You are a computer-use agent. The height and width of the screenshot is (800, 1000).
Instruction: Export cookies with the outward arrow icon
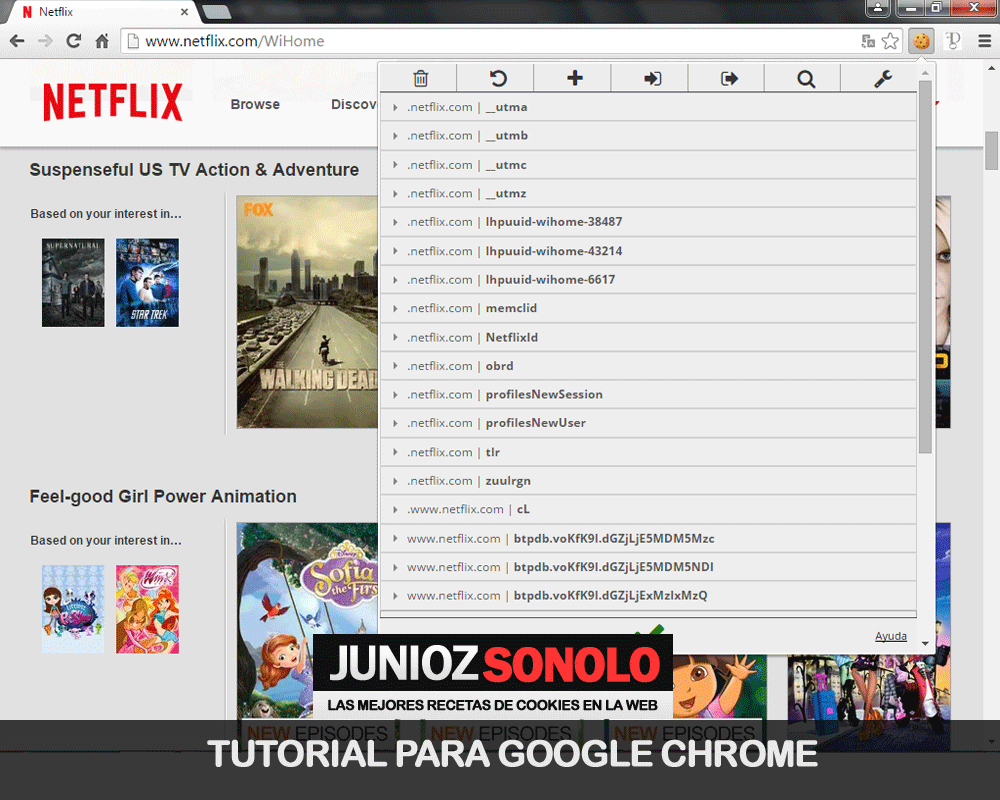728,78
